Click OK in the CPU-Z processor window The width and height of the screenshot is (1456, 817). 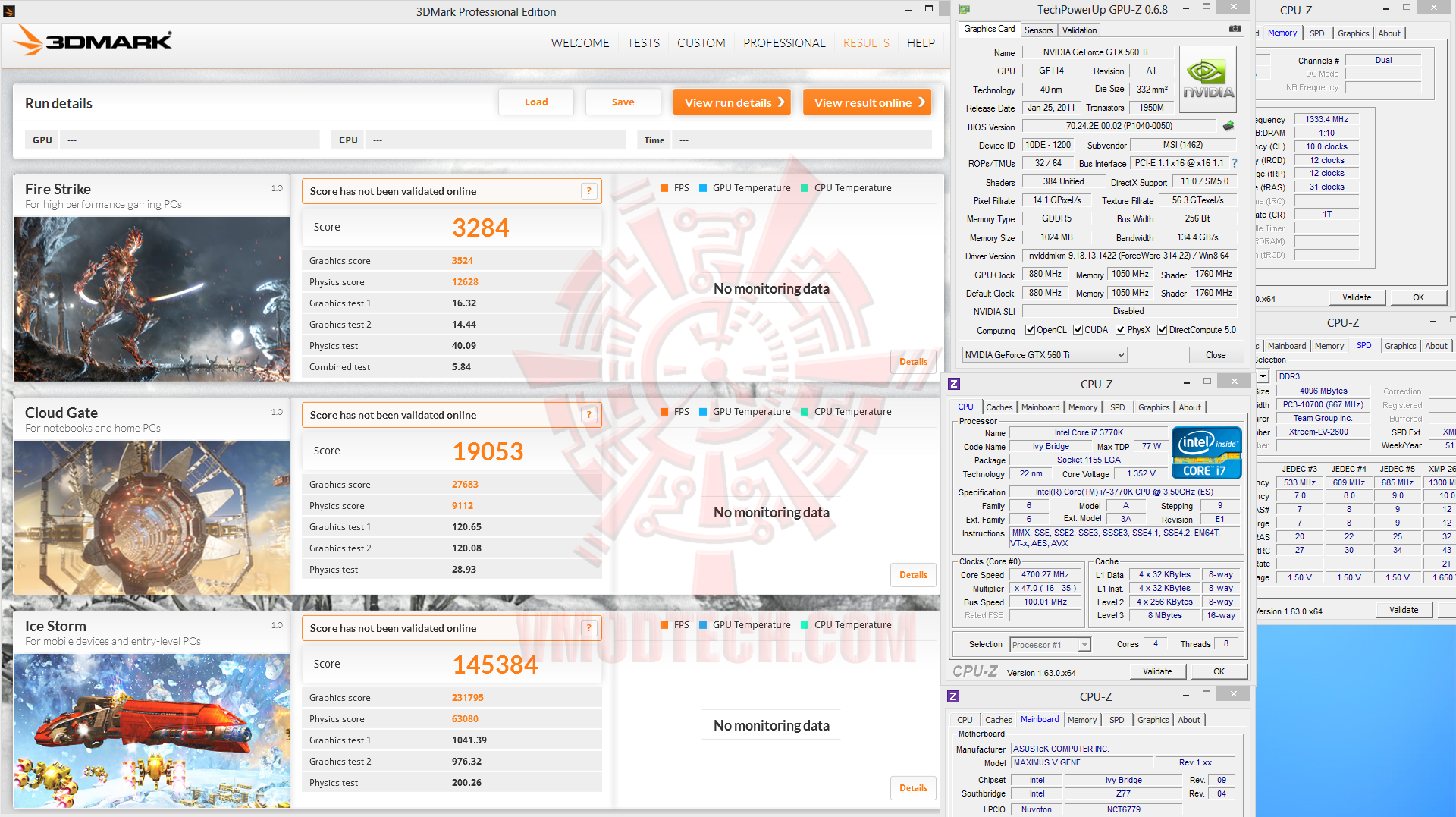click(1219, 671)
